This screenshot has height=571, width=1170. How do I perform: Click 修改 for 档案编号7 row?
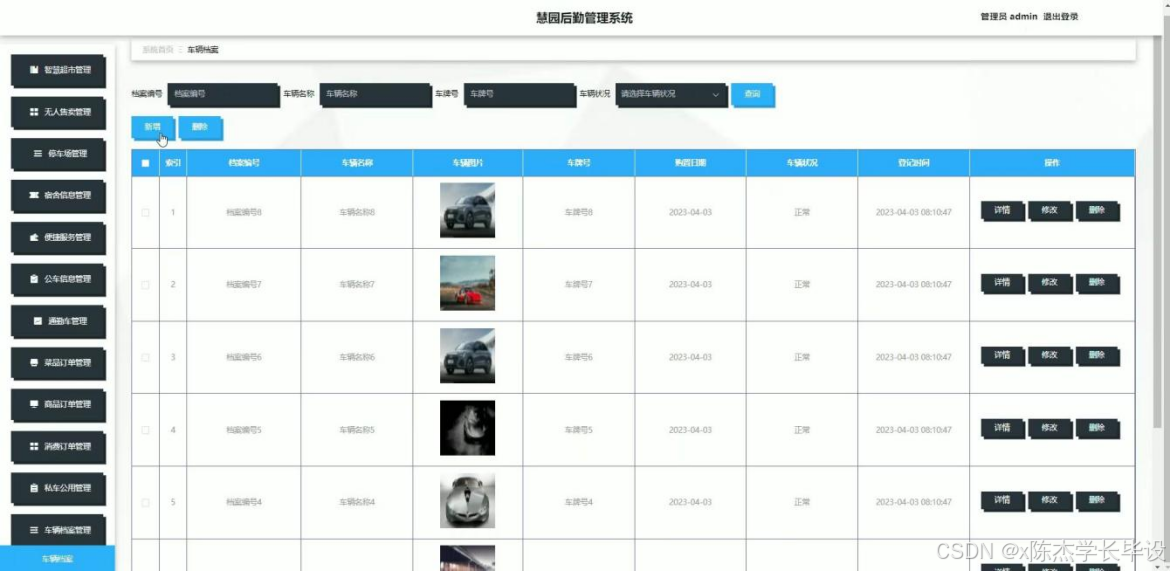click(1050, 284)
